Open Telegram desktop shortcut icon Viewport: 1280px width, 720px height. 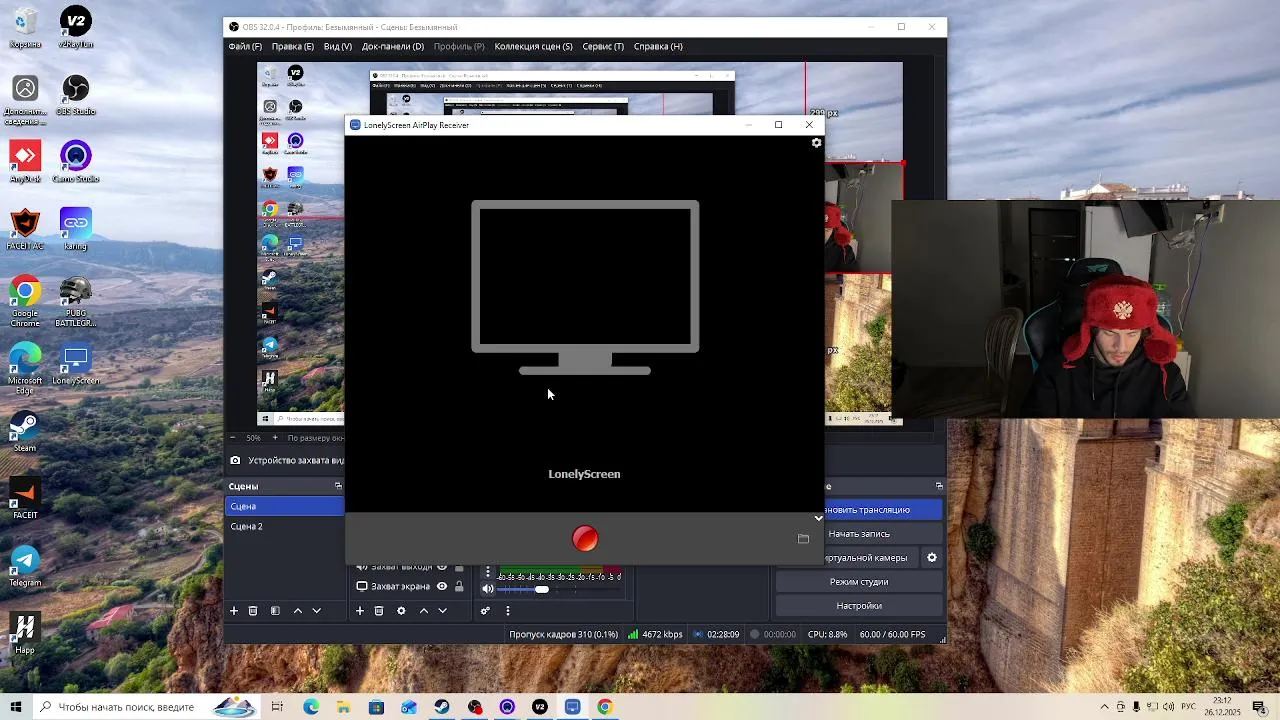[x=25, y=566]
